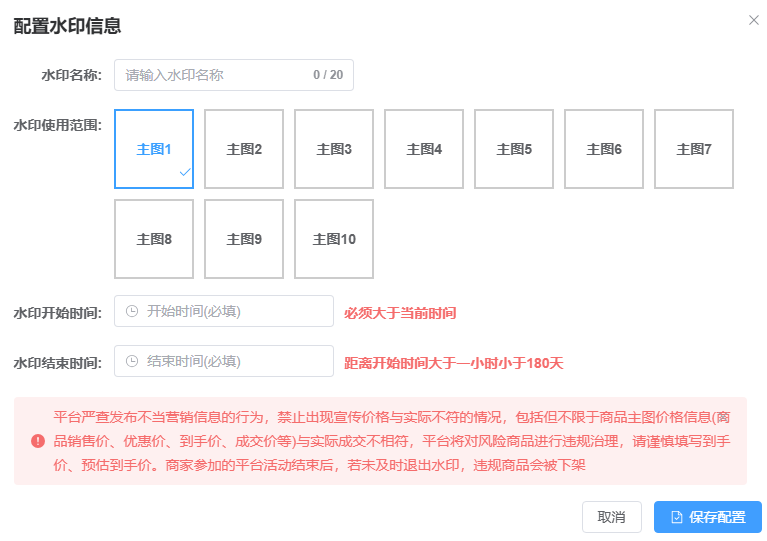
Task: Select the 主图3 option
Action: (334, 149)
